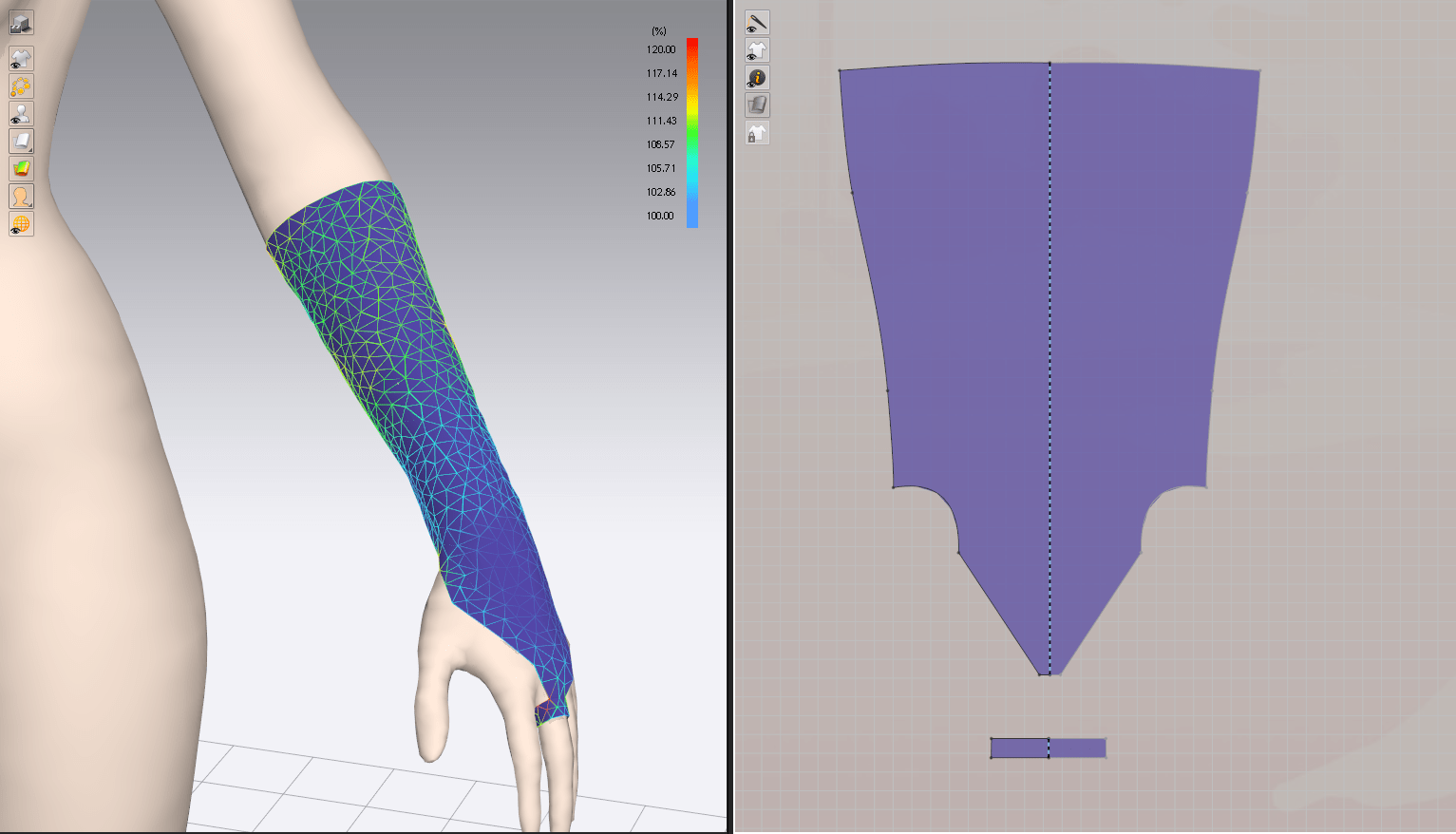Click the red top of the strain color scale
The height and width of the screenshot is (834, 1456).
[692, 46]
